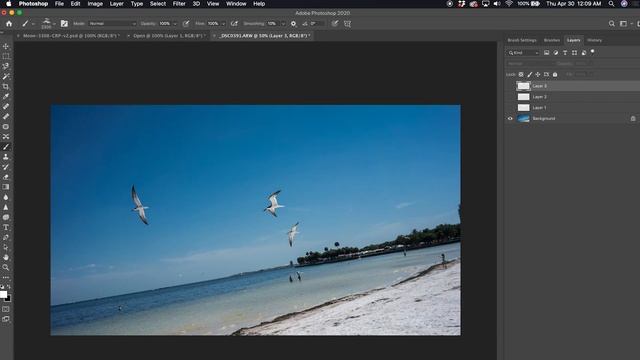Viewport: 640px width, 360px height.
Task: Switch to the History tab
Action: 594,40
